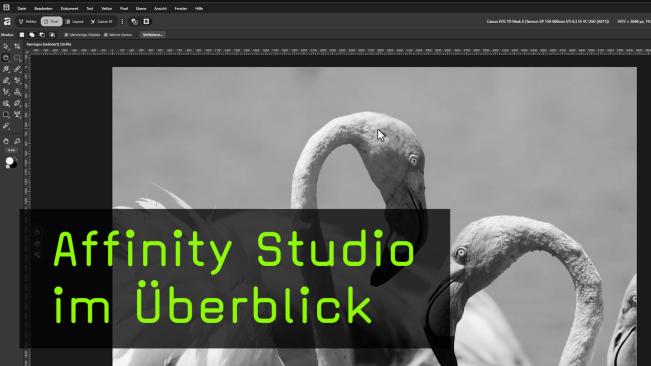651x366 pixels.
Task: Select the tool left of healing bandage
Action: [x=6, y=103]
